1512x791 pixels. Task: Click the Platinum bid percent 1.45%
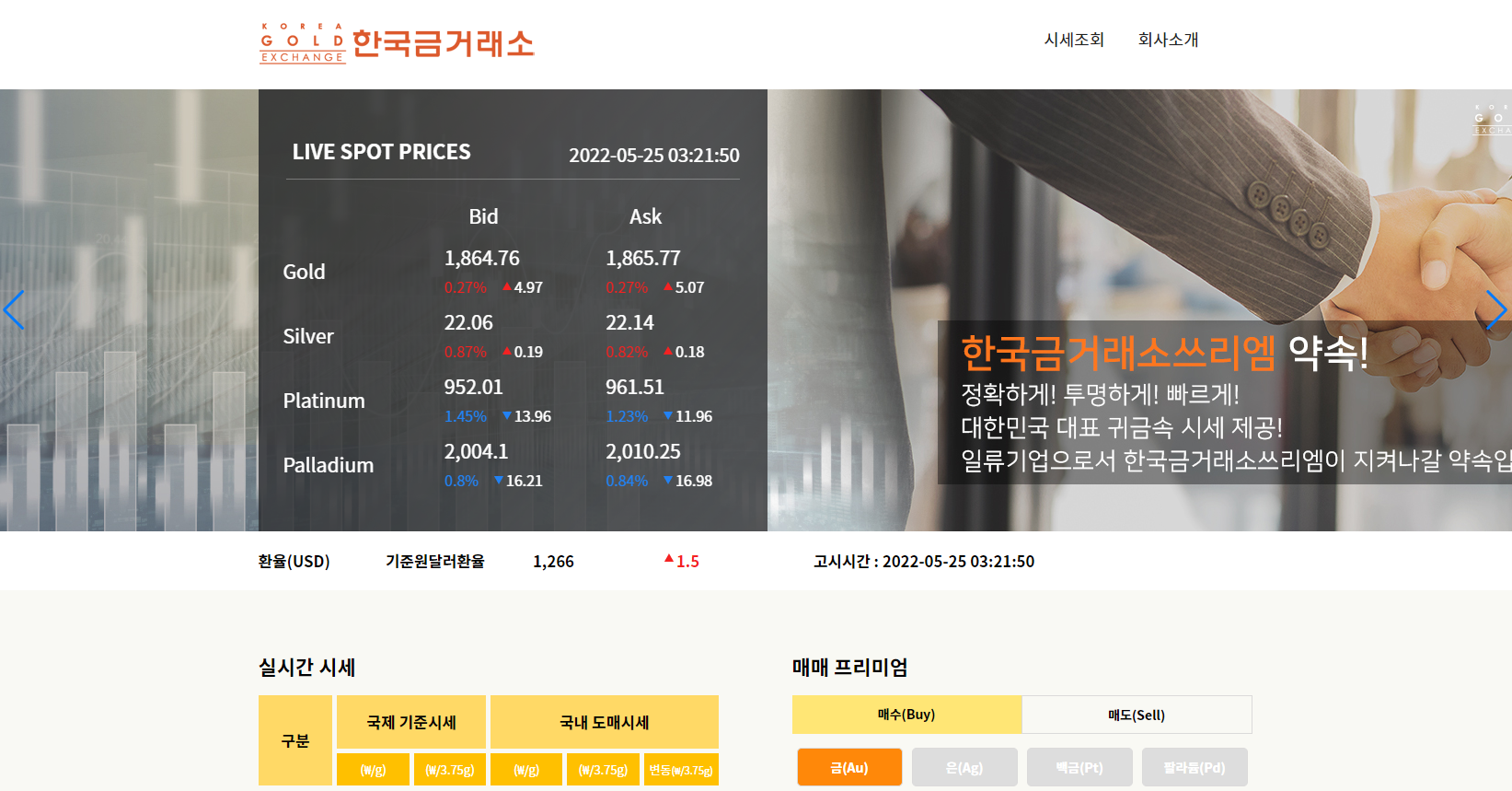coord(466,416)
